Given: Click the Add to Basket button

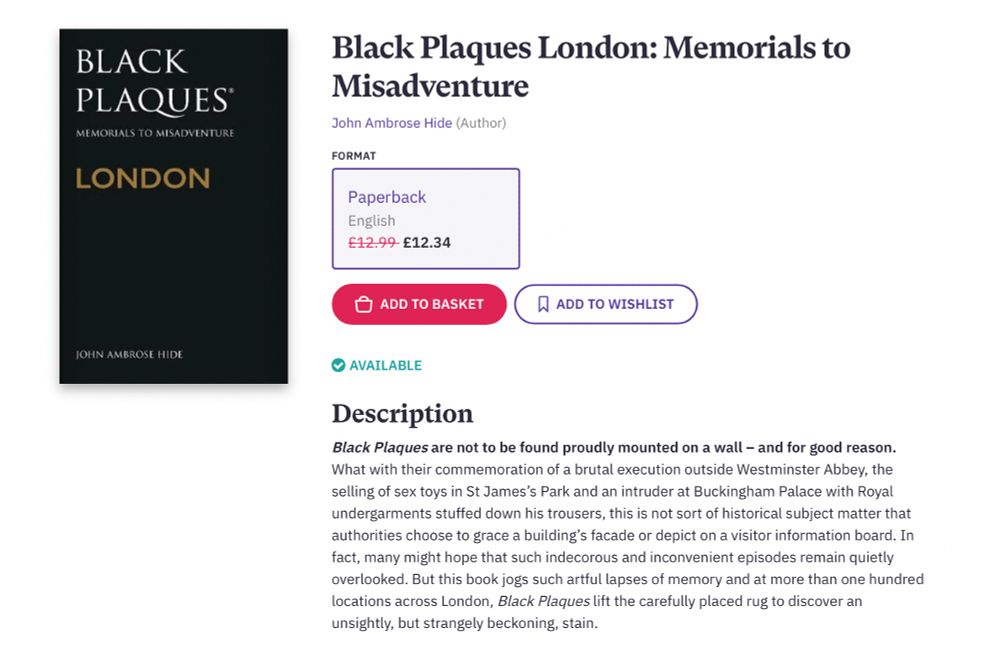Looking at the screenshot, I should coord(418,303).
